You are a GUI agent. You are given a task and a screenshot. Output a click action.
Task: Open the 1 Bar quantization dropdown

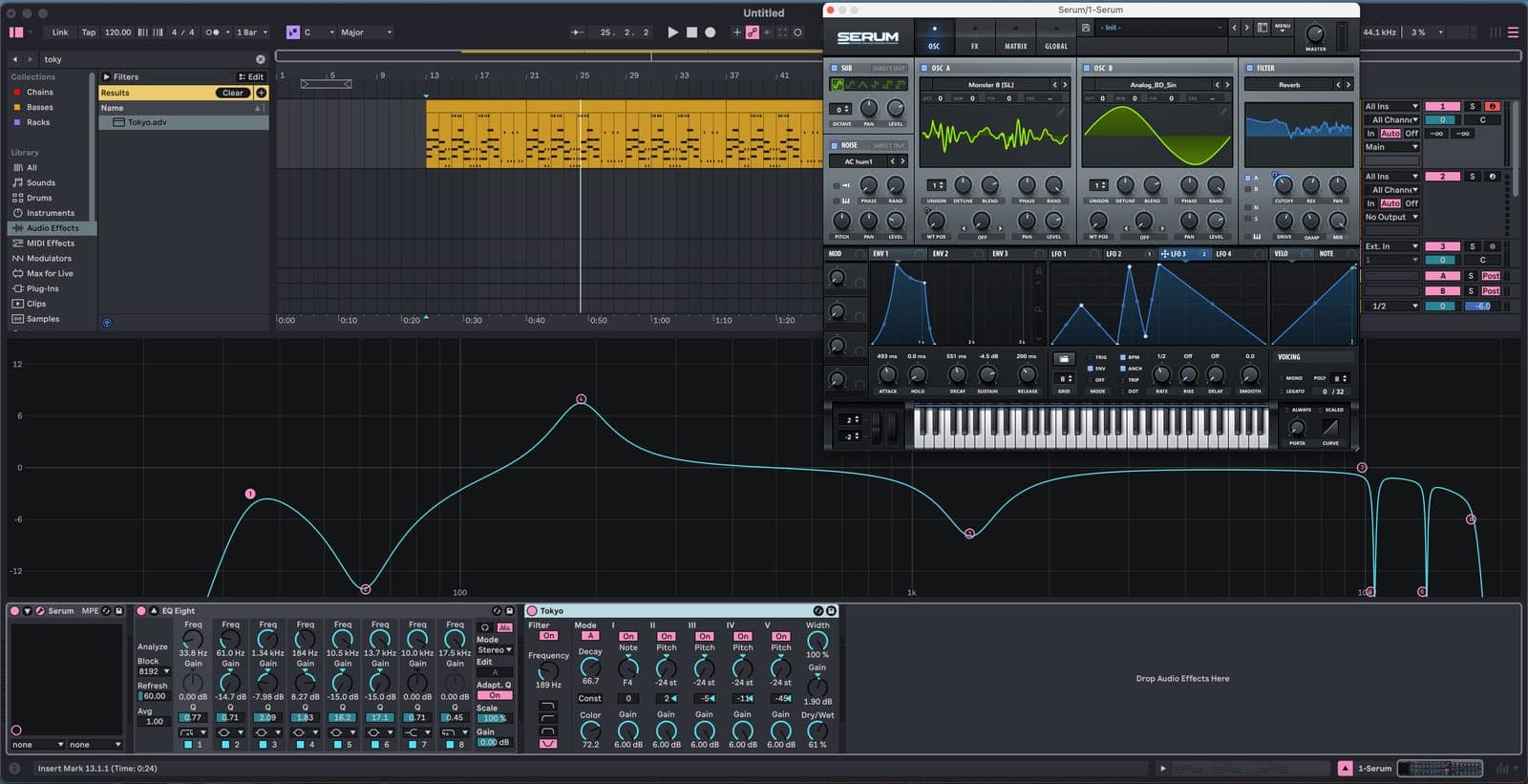point(252,32)
